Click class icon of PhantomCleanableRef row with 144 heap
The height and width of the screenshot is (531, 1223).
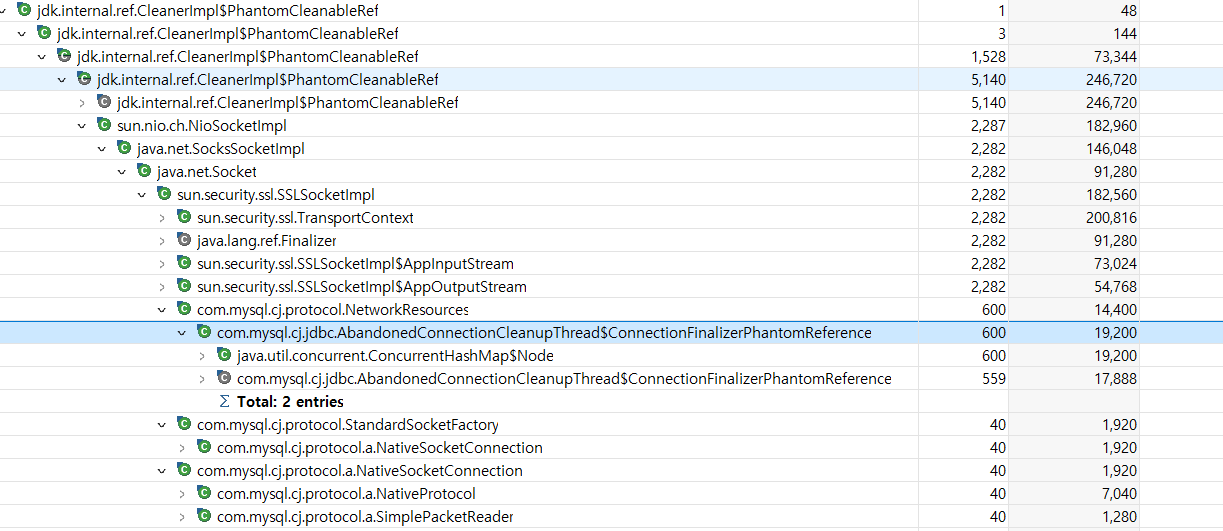pos(44,33)
